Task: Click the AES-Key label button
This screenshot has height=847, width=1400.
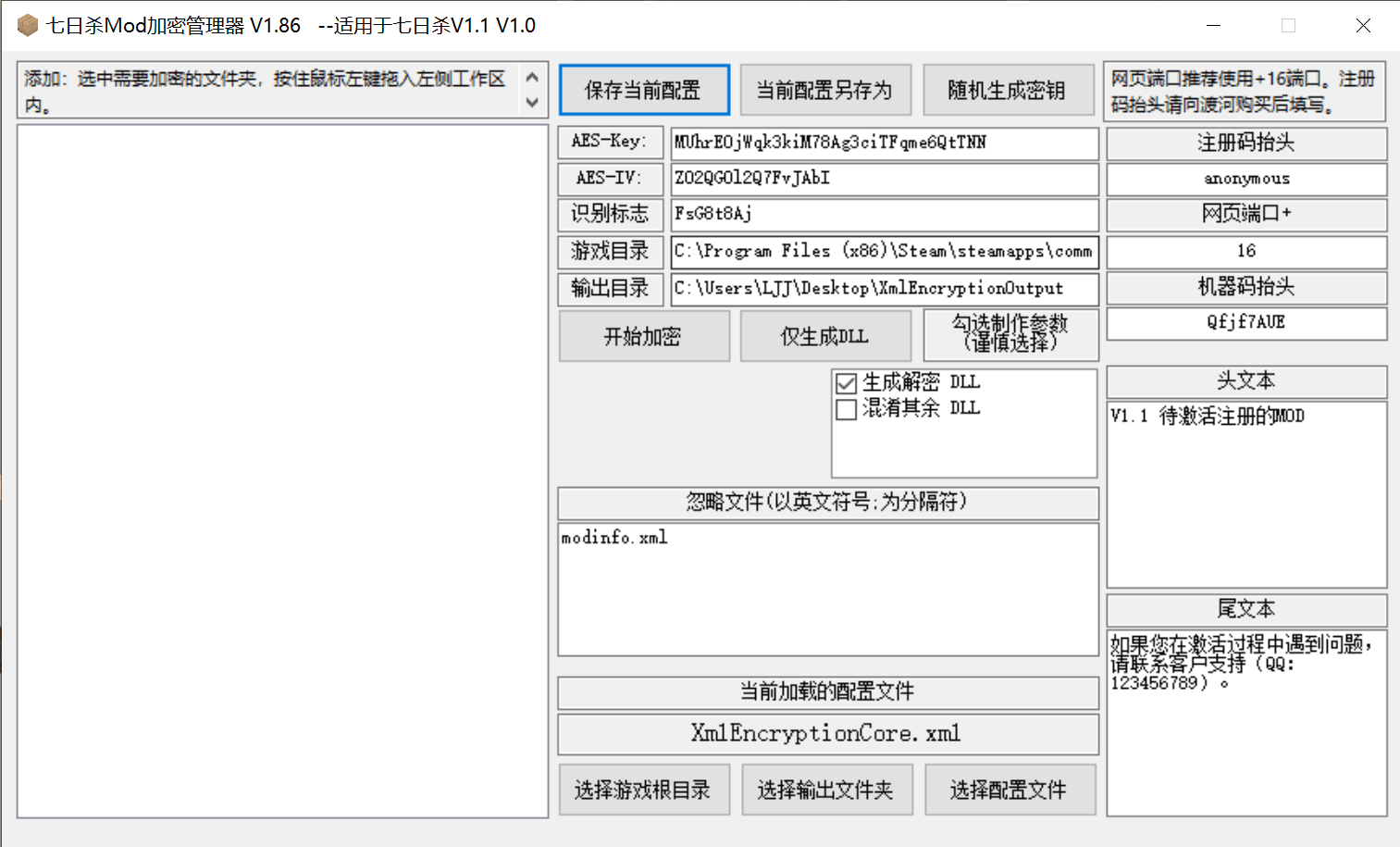Action: [611, 142]
